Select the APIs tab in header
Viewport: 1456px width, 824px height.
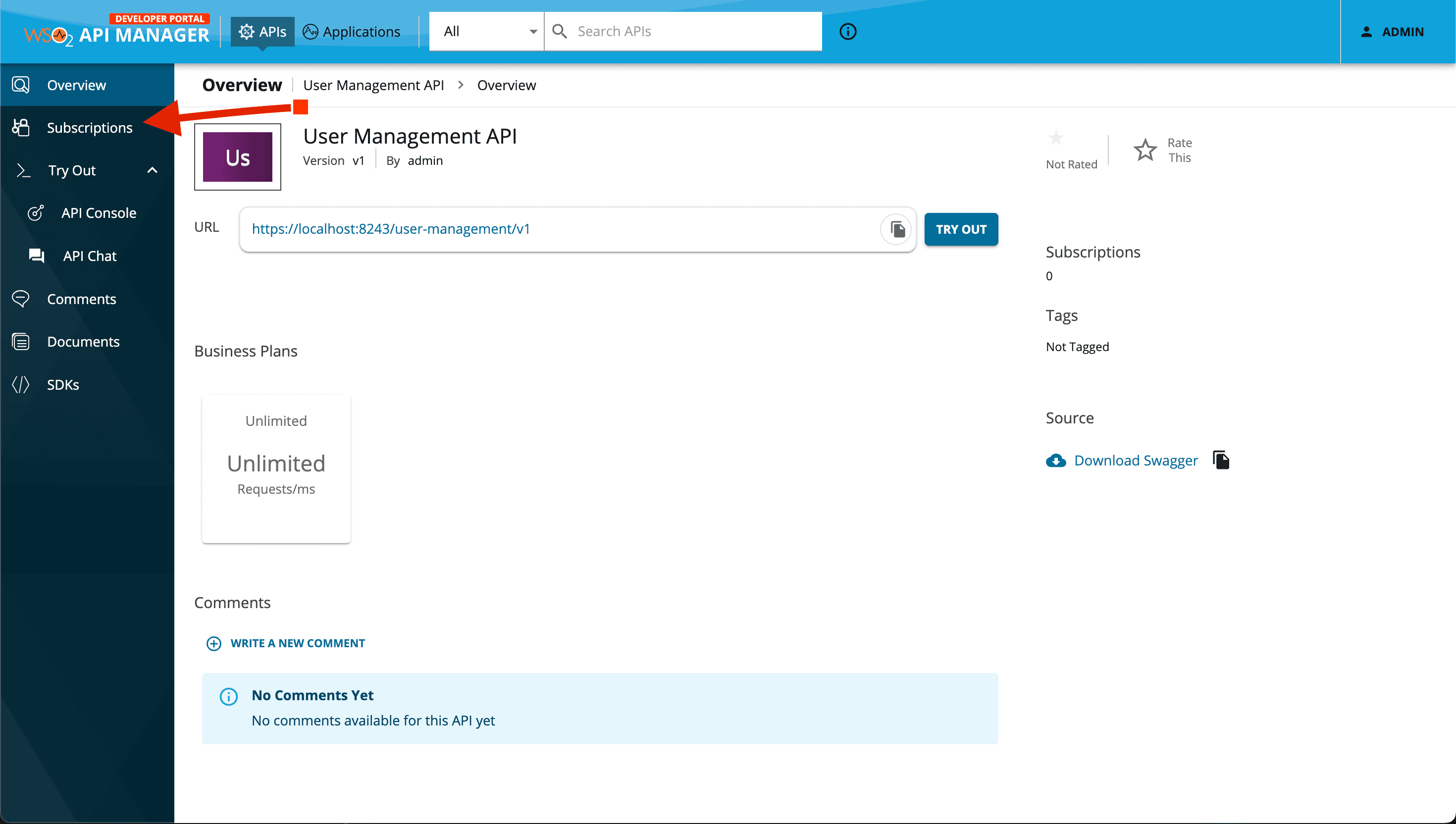[262, 32]
